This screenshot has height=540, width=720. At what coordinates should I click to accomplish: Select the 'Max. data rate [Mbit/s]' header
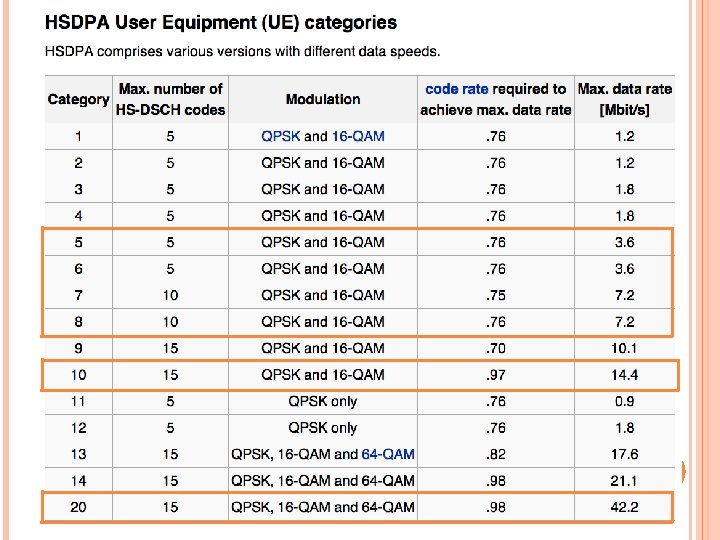624,99
